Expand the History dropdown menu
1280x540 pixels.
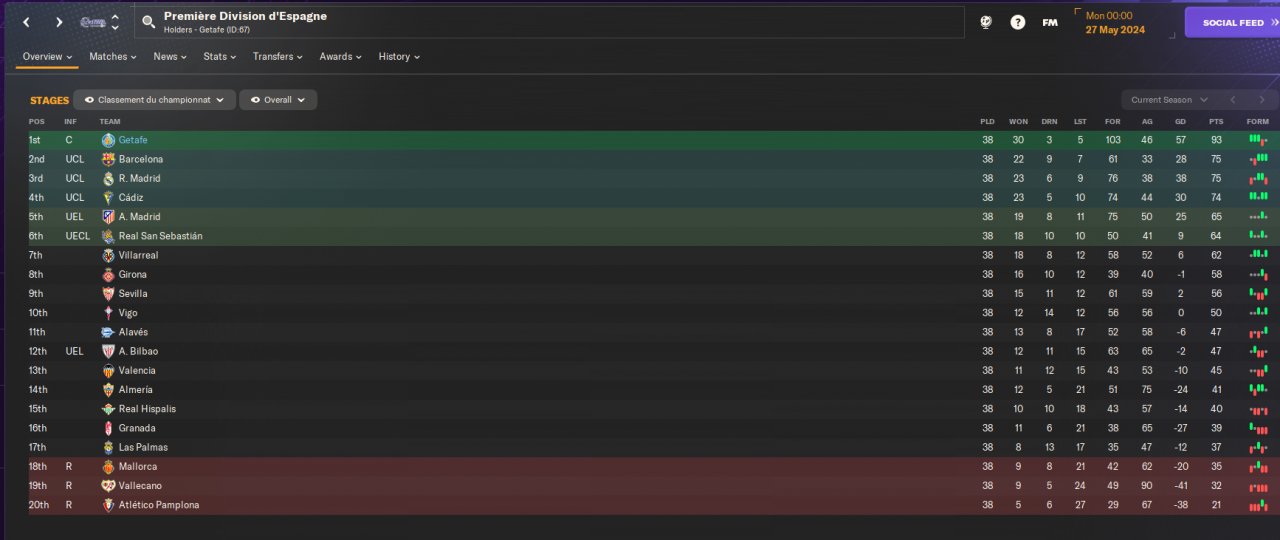[x=398, y=57]
